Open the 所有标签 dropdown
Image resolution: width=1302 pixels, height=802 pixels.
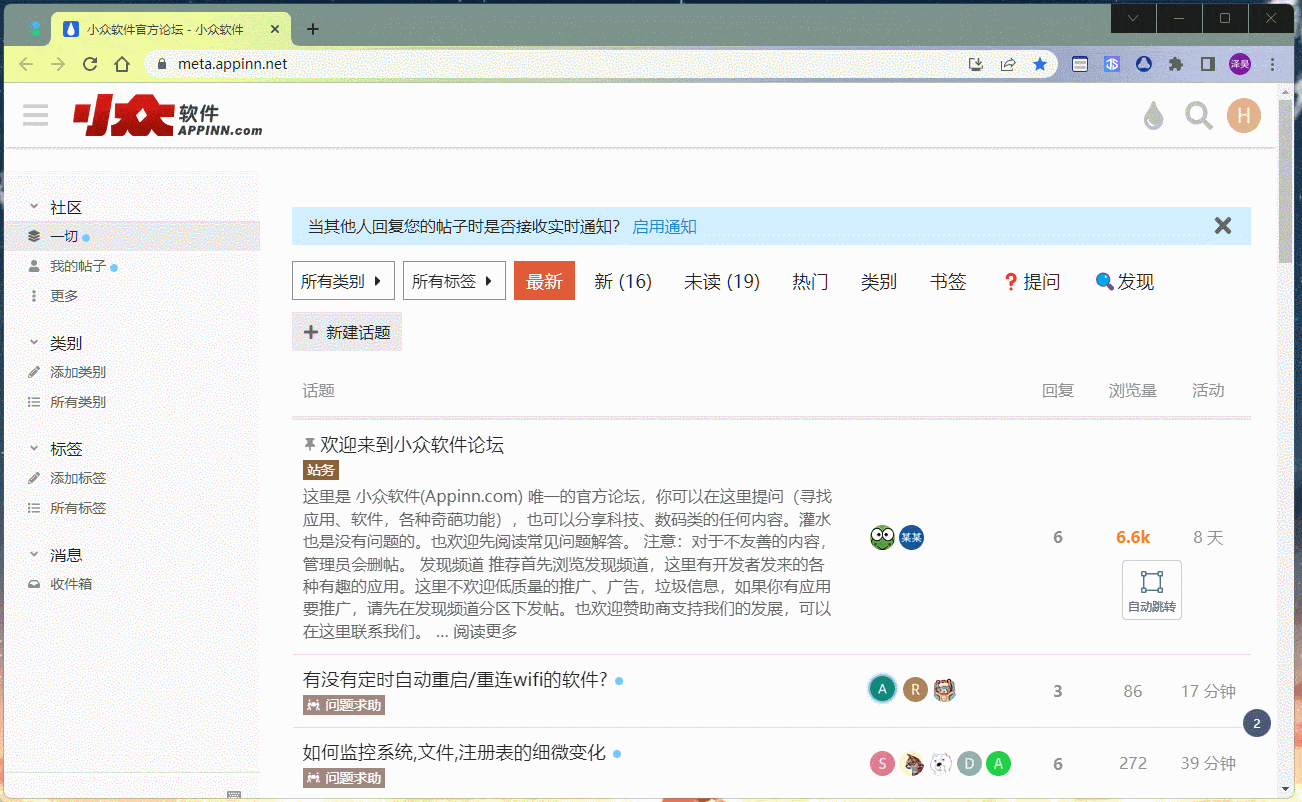[x=454, y=281]
